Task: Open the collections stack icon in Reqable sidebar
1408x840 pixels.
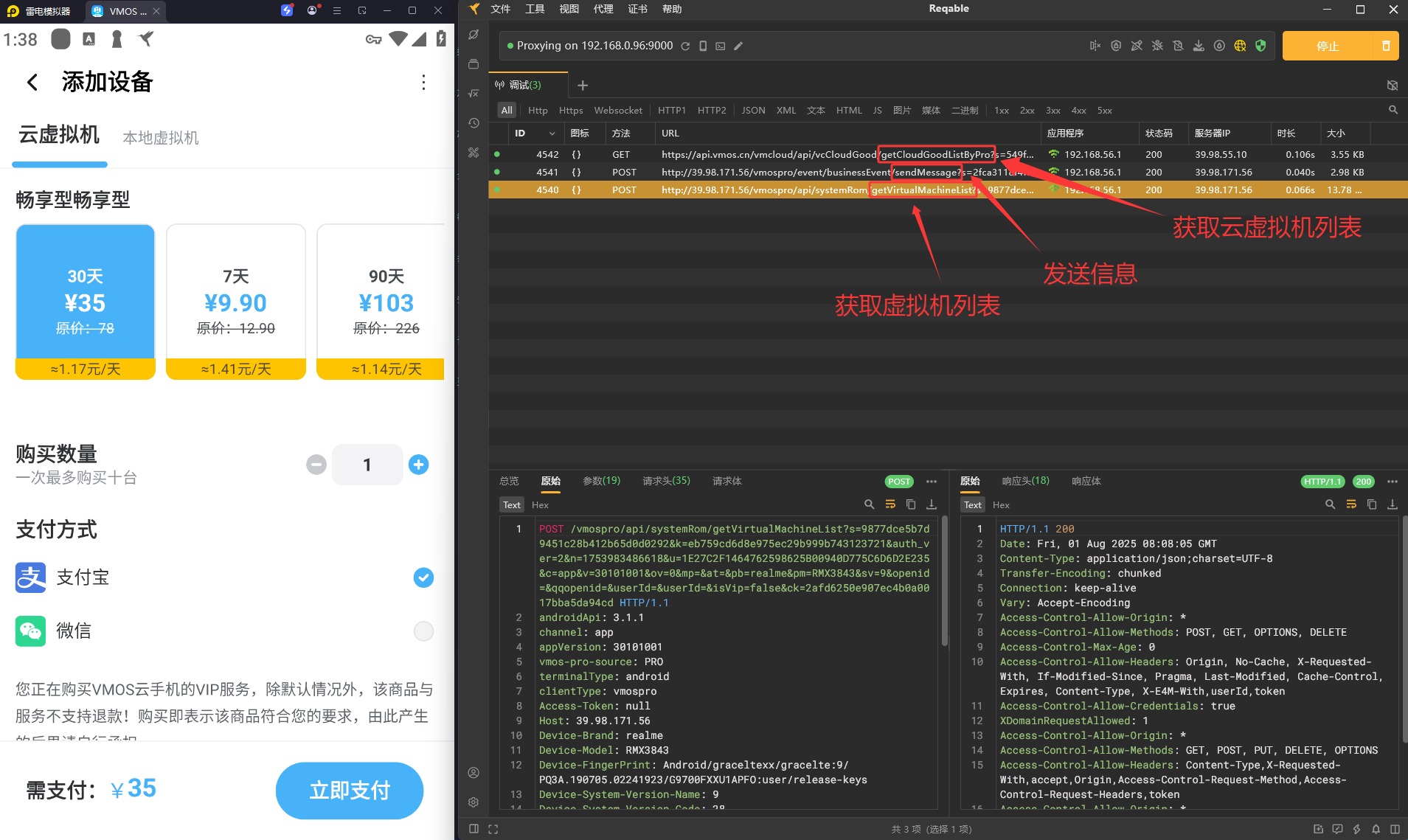Action: coord(474,64)
